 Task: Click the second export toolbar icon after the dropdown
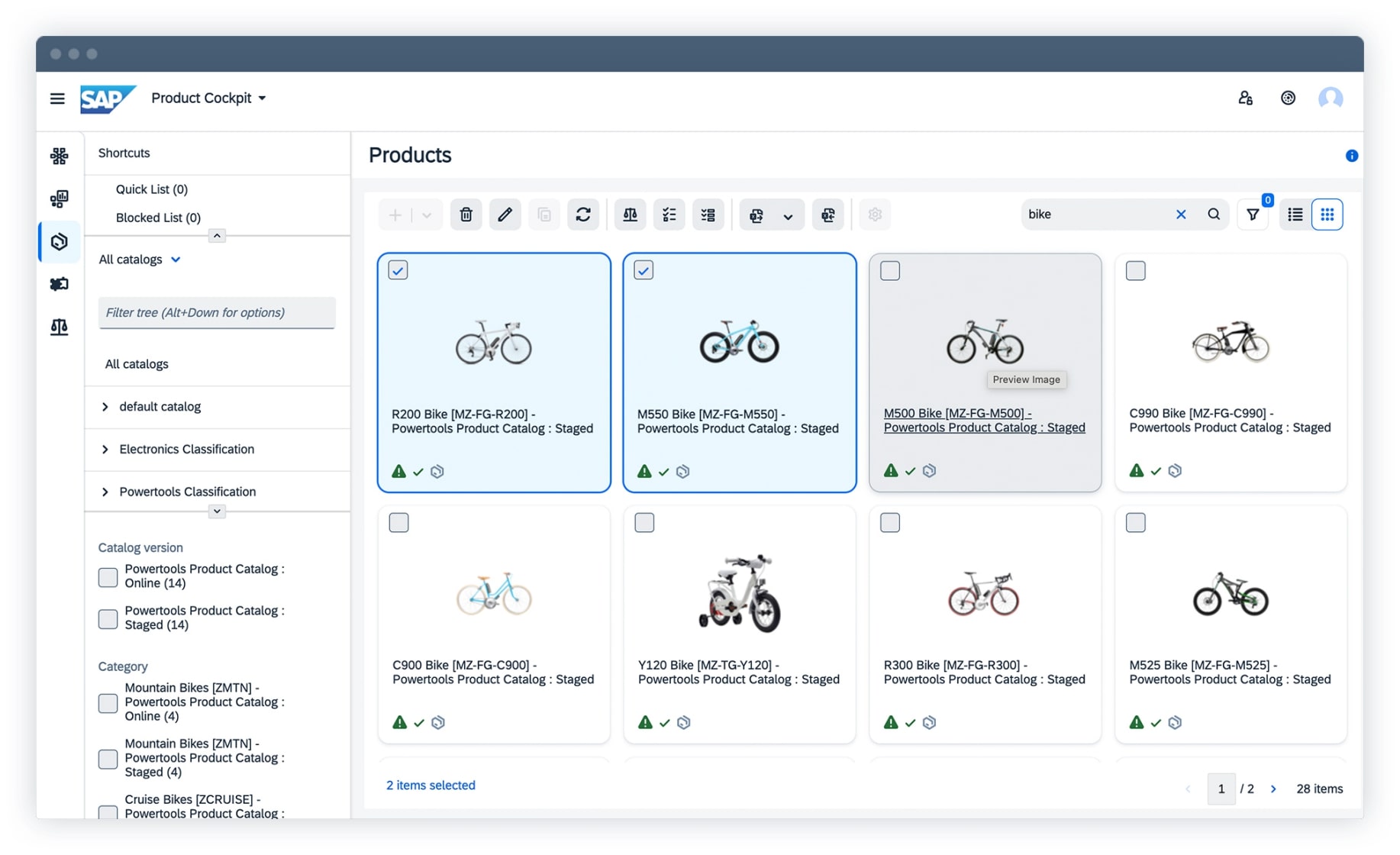828,215
